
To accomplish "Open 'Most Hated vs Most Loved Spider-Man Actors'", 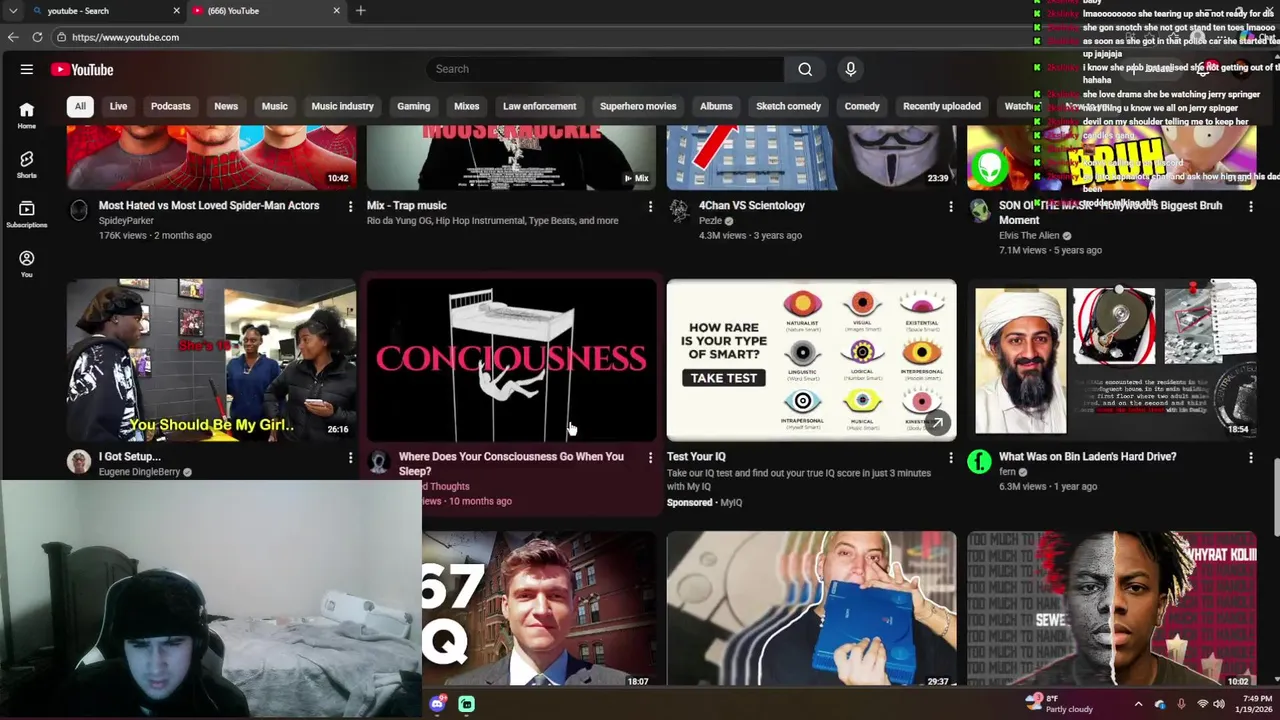I will tap(209, 206).
